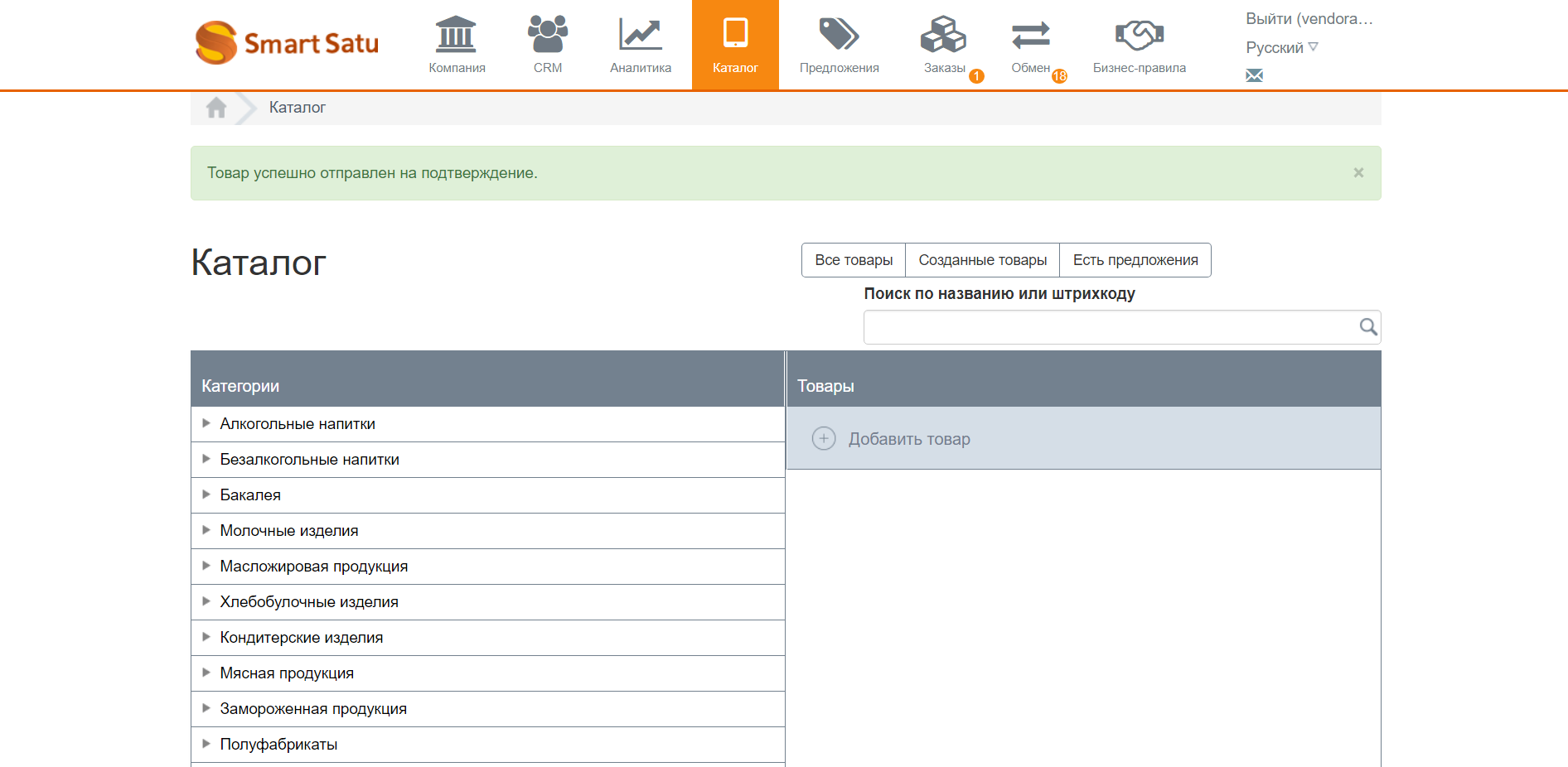1568x767 pixels.
Task: Select the Бакалея category name
Action: pos(250,495)
